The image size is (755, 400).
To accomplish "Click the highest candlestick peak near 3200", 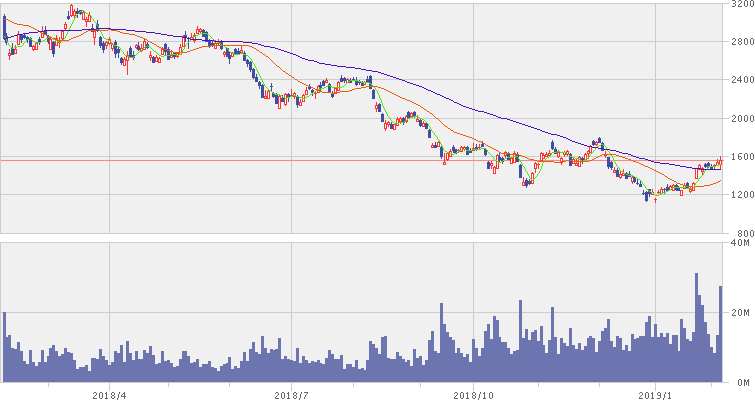I will click(x=72, y=9).
